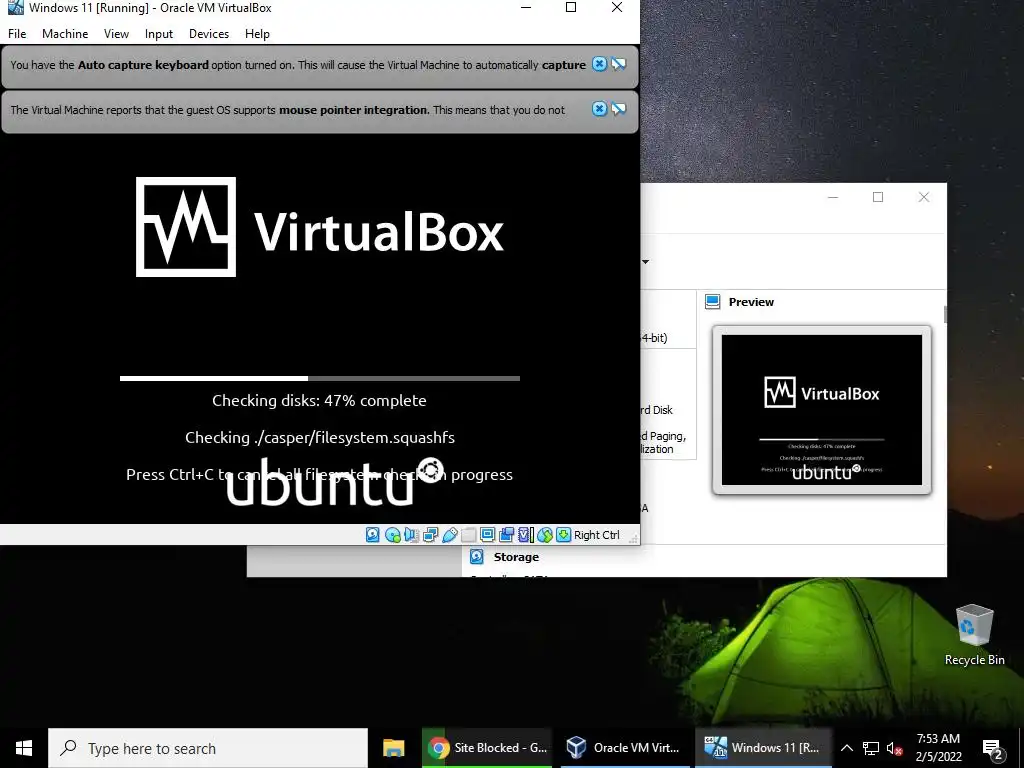The height and width of the screenshot is (768, 1024).
Task: Click the muted volume tray icon
Action: point(895,748)
